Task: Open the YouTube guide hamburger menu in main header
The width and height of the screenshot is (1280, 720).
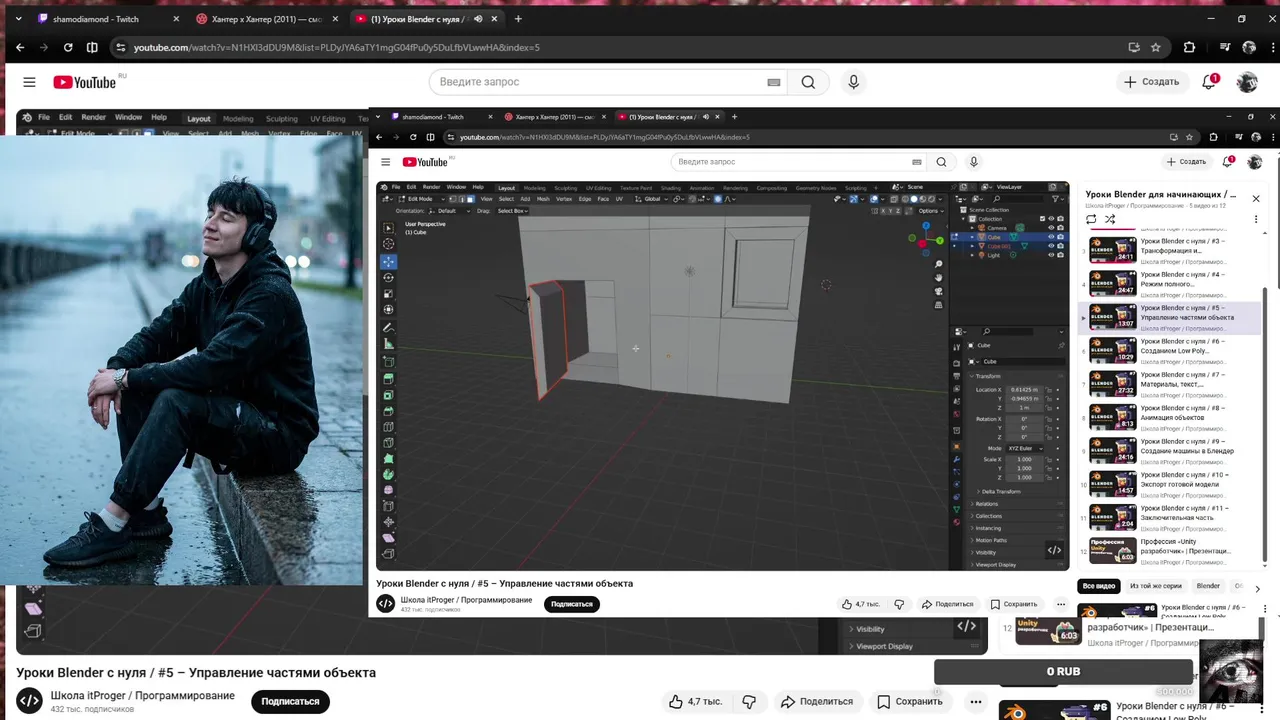Action: point(30,82)
